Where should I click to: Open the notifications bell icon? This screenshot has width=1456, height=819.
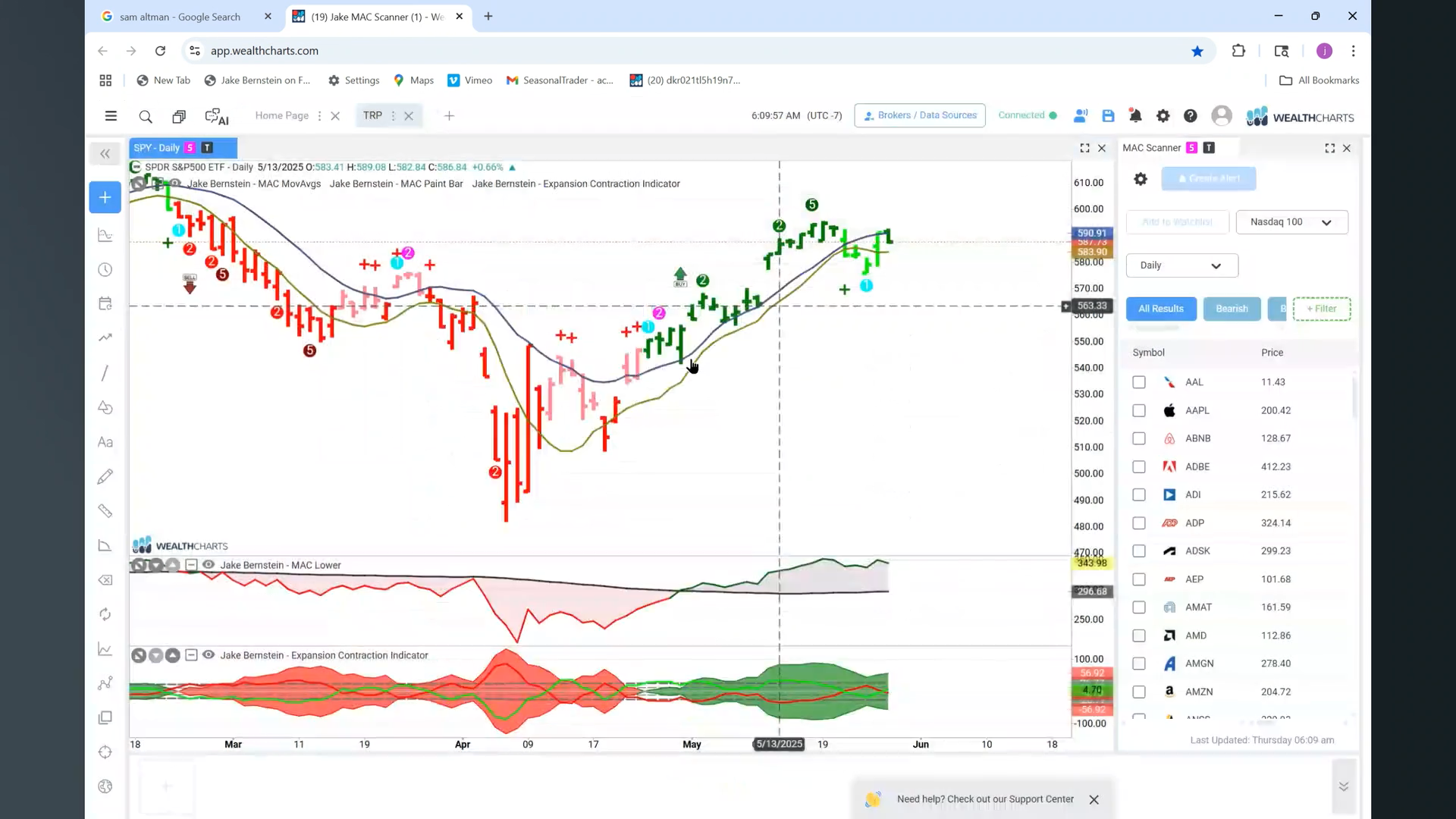pos(1135,116)
